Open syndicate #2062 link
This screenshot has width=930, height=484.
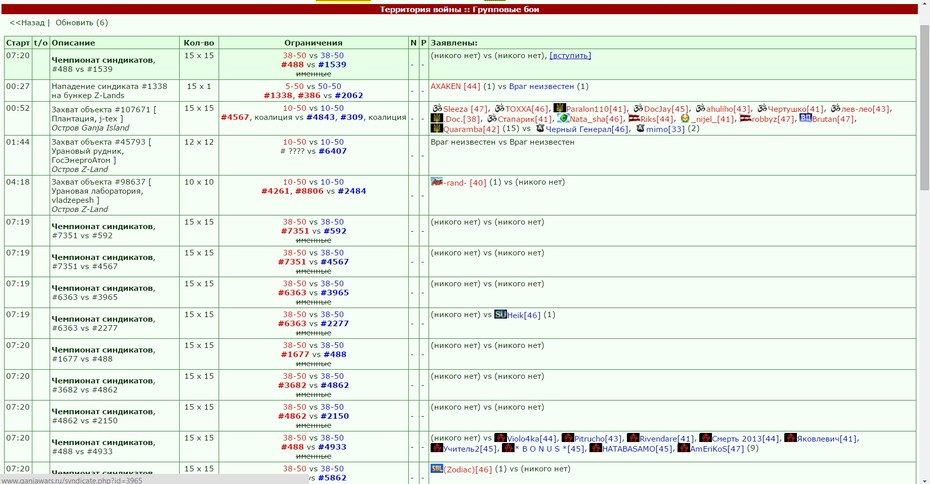point(349,95)
